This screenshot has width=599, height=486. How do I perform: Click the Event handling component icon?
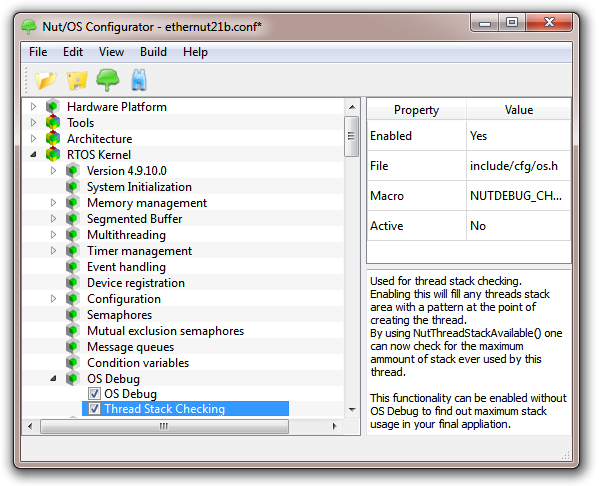[73, 267]
